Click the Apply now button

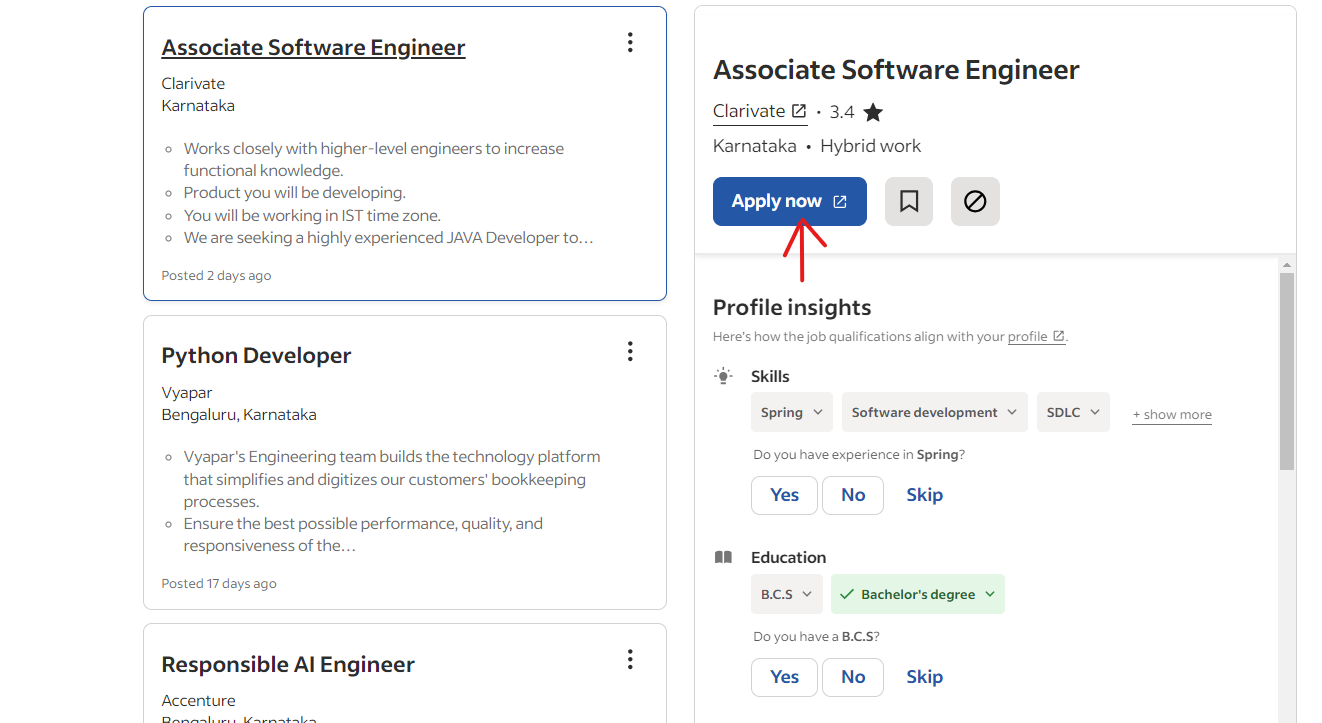point(790,202)
